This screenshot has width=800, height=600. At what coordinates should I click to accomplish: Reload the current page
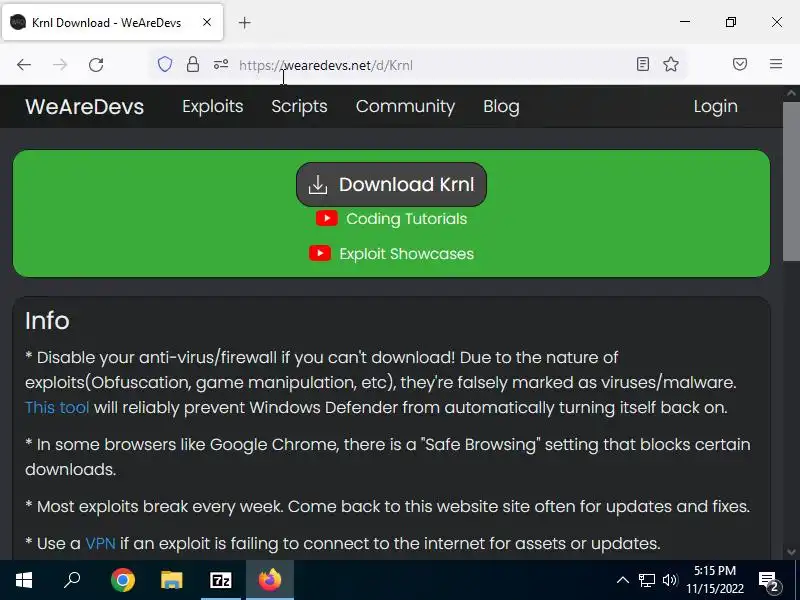coord(96,65)
